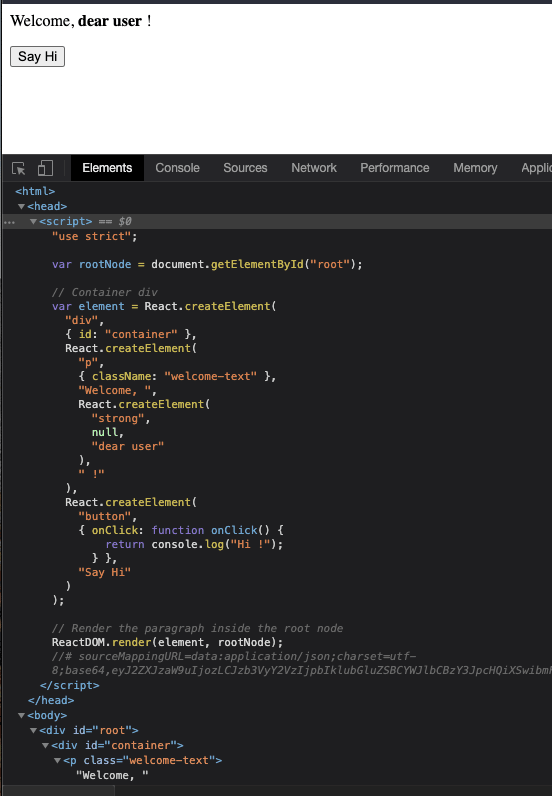The image size is (552, 796).
Task: Click the "strong", code line
Action: [x=121, y=419]
